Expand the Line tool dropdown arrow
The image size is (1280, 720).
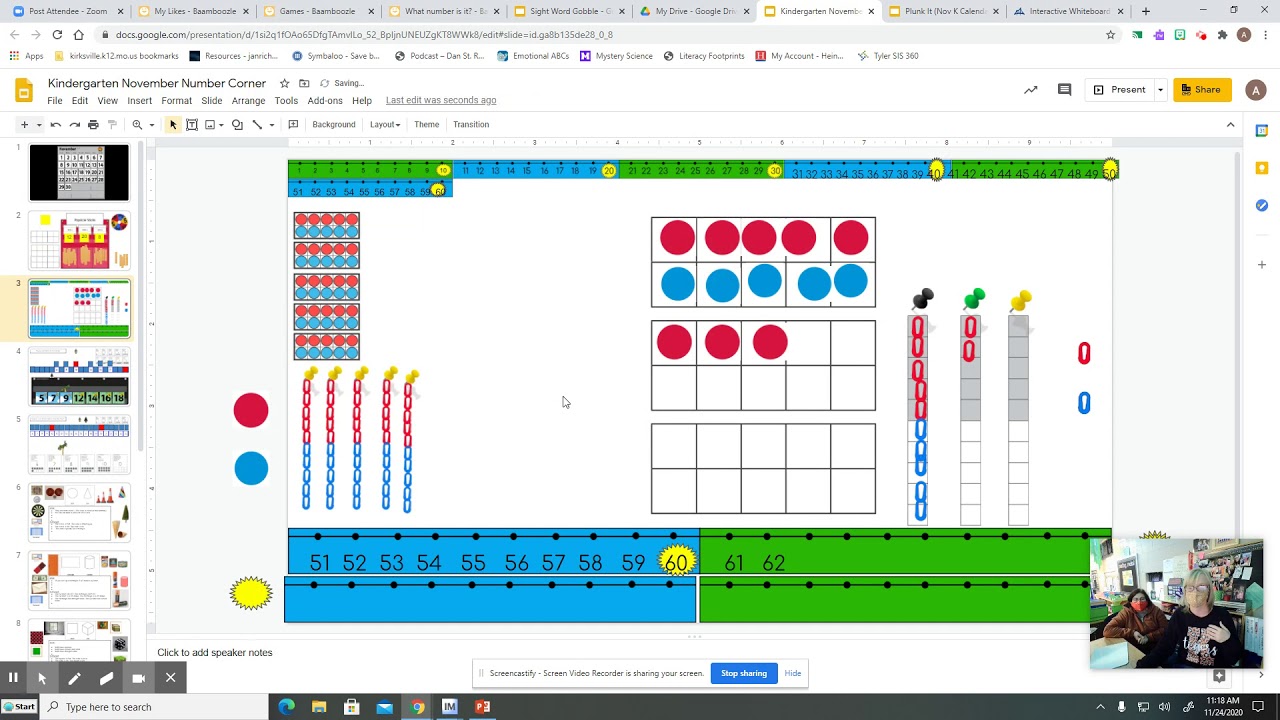271,125
